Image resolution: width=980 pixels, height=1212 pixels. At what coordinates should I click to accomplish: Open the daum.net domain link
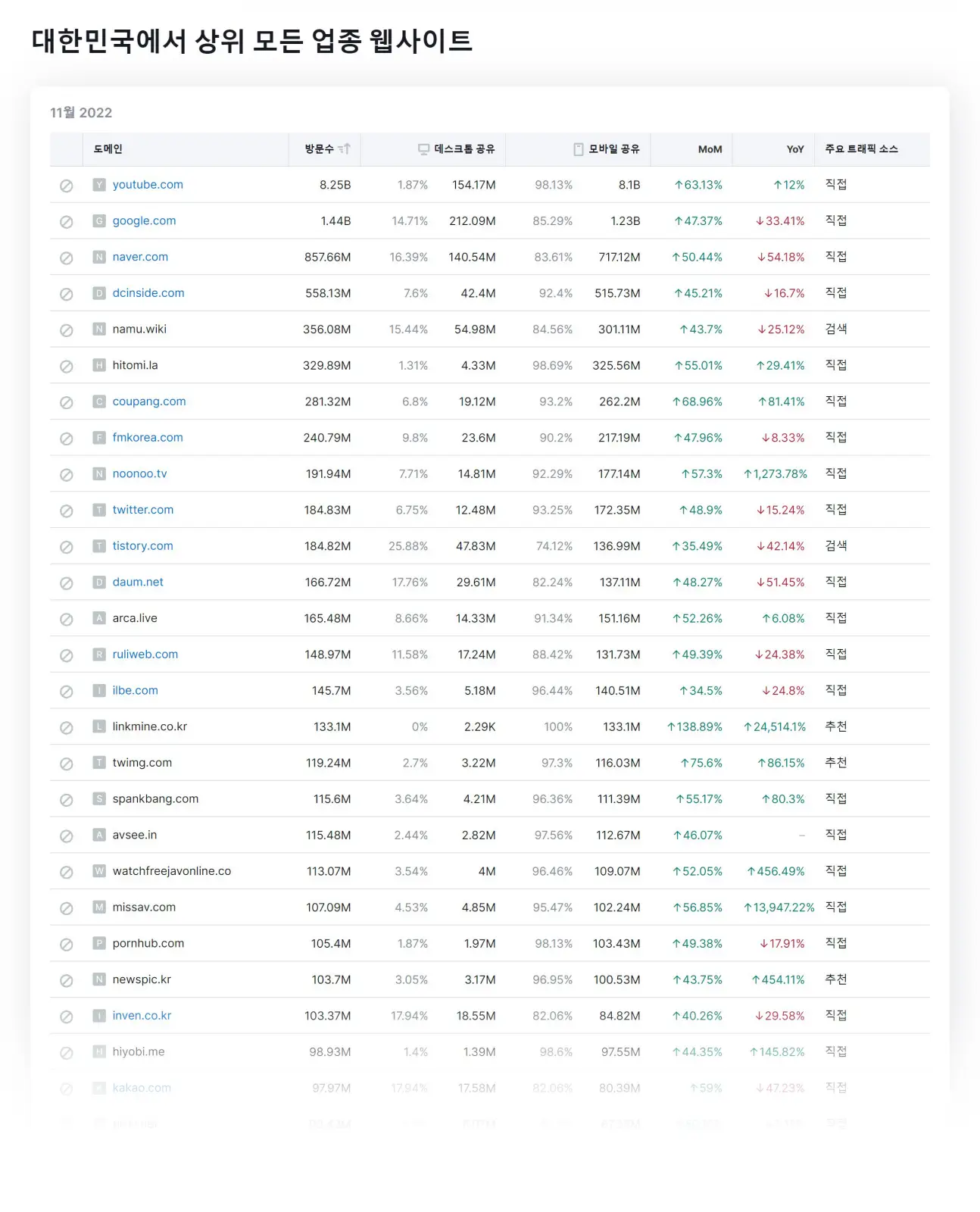[x=138, y=582]
